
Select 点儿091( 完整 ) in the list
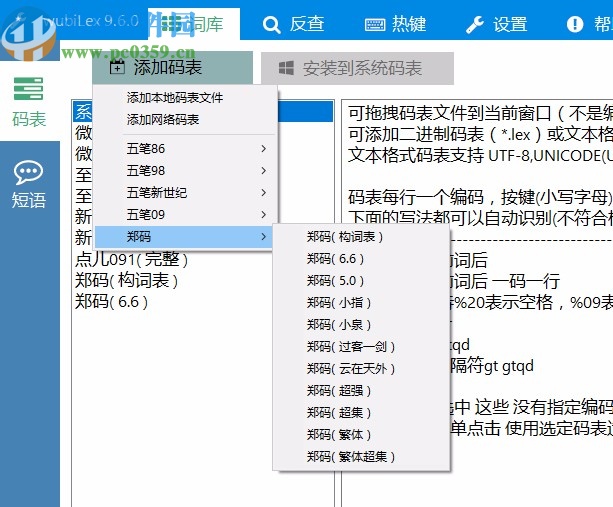(x=131, y=259)
